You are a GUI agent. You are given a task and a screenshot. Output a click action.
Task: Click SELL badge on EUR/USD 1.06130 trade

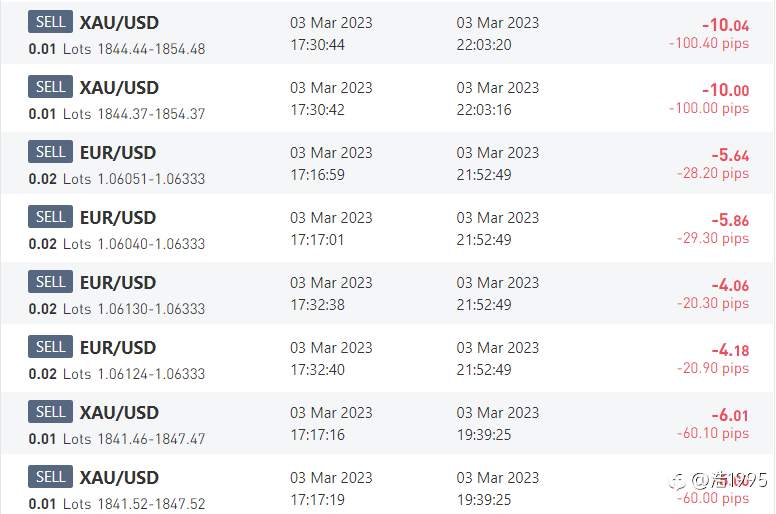click(x=50, y=281)
